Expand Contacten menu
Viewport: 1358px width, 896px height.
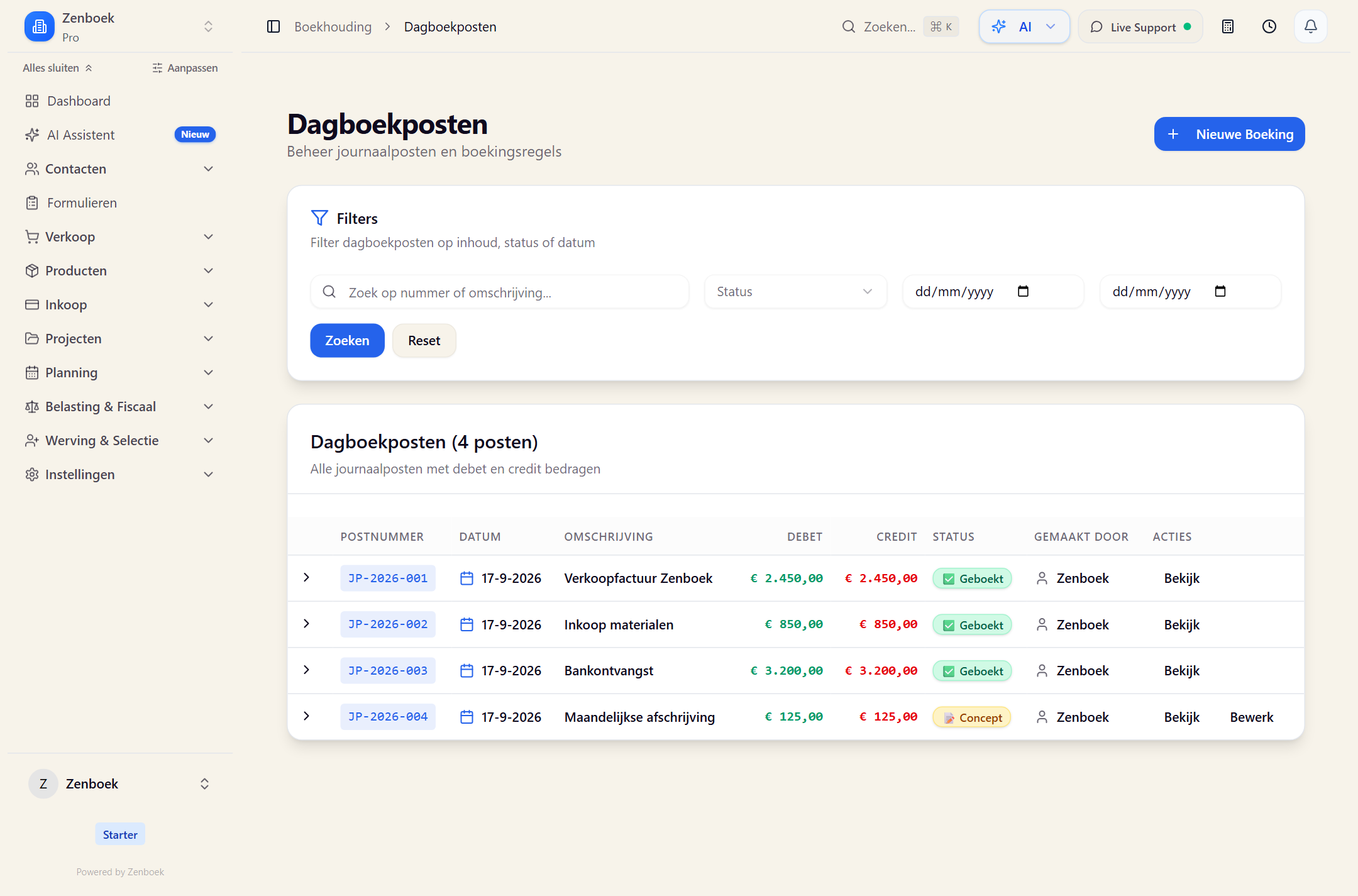point(119,169)
